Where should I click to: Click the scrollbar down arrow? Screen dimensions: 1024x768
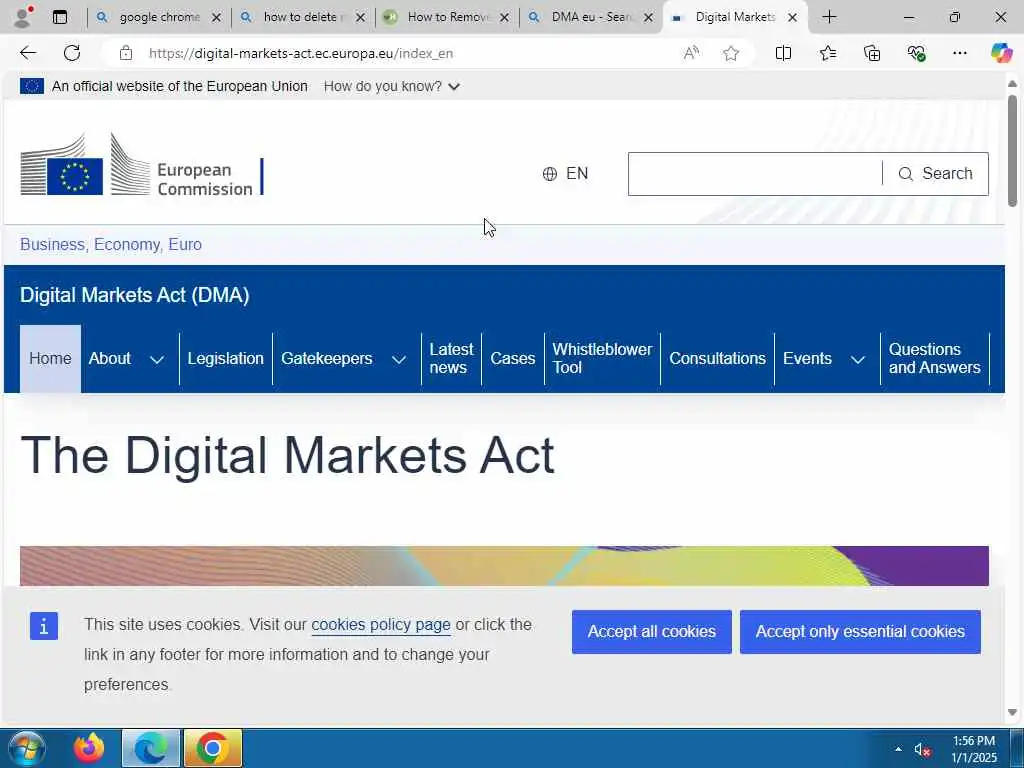[x=1012, y=712]
